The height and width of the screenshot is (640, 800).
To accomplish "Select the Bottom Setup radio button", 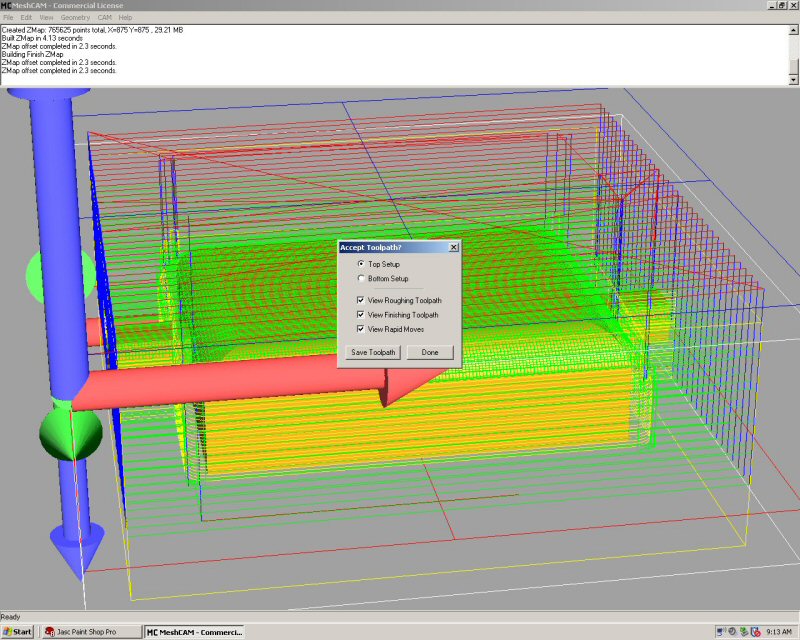I will 361,279.
